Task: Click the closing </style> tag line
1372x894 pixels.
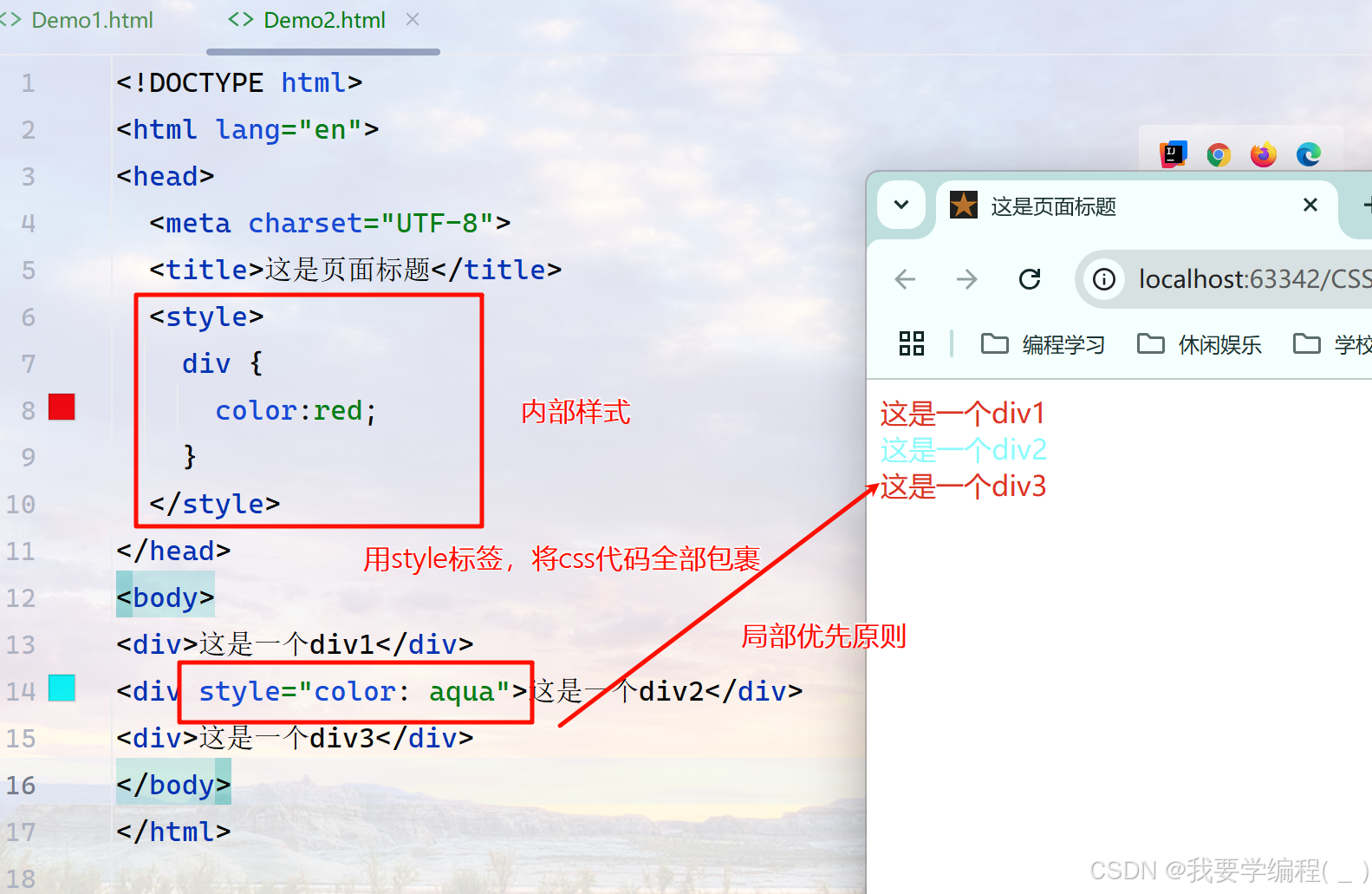Action: coord(215,505)
